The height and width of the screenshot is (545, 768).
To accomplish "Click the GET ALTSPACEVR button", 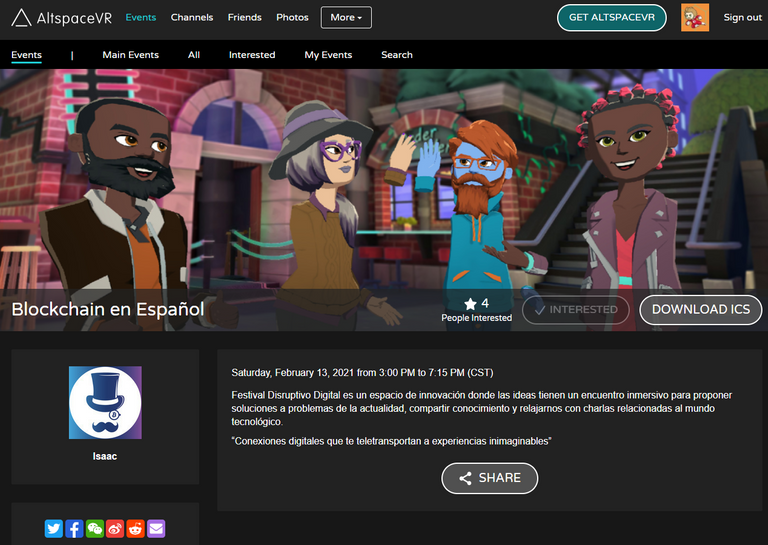I will click(612, 18).
